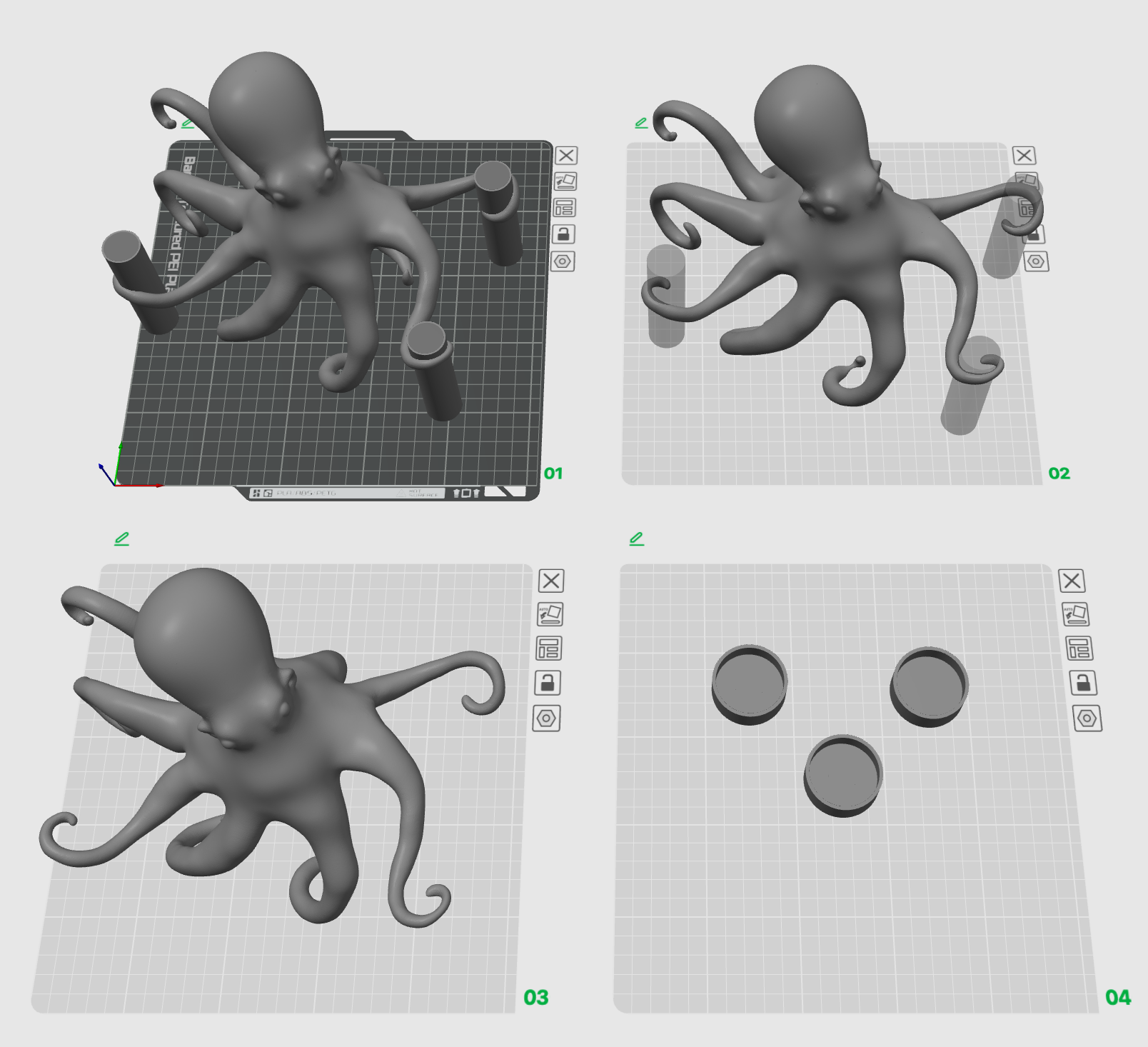Select the frontmost cylinder on plate 01
The image size is (1148, 1047).
(x=435, y=371)
